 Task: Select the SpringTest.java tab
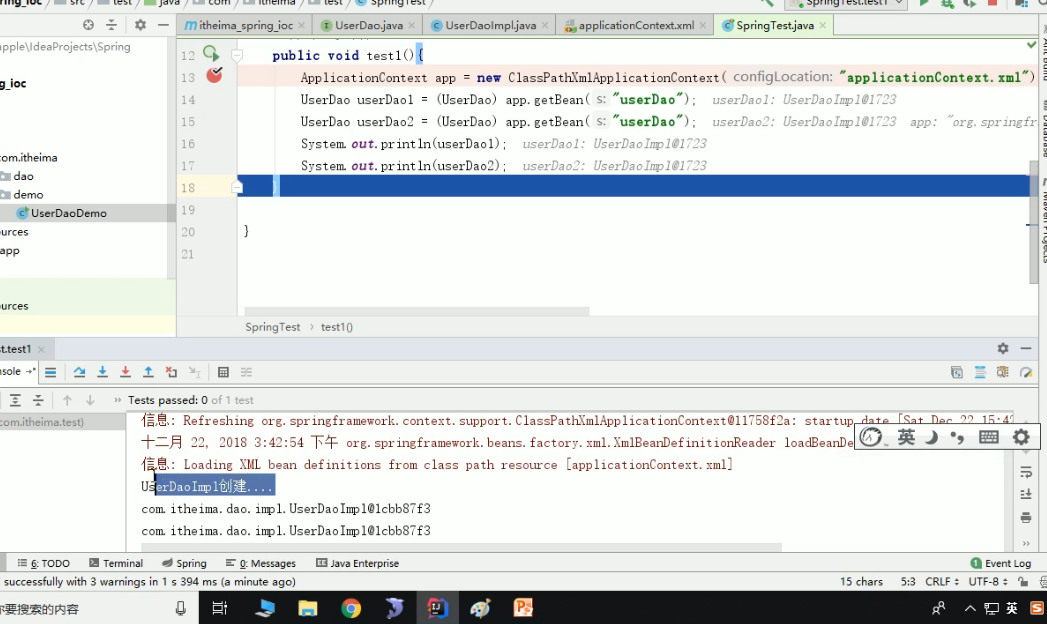775,25
